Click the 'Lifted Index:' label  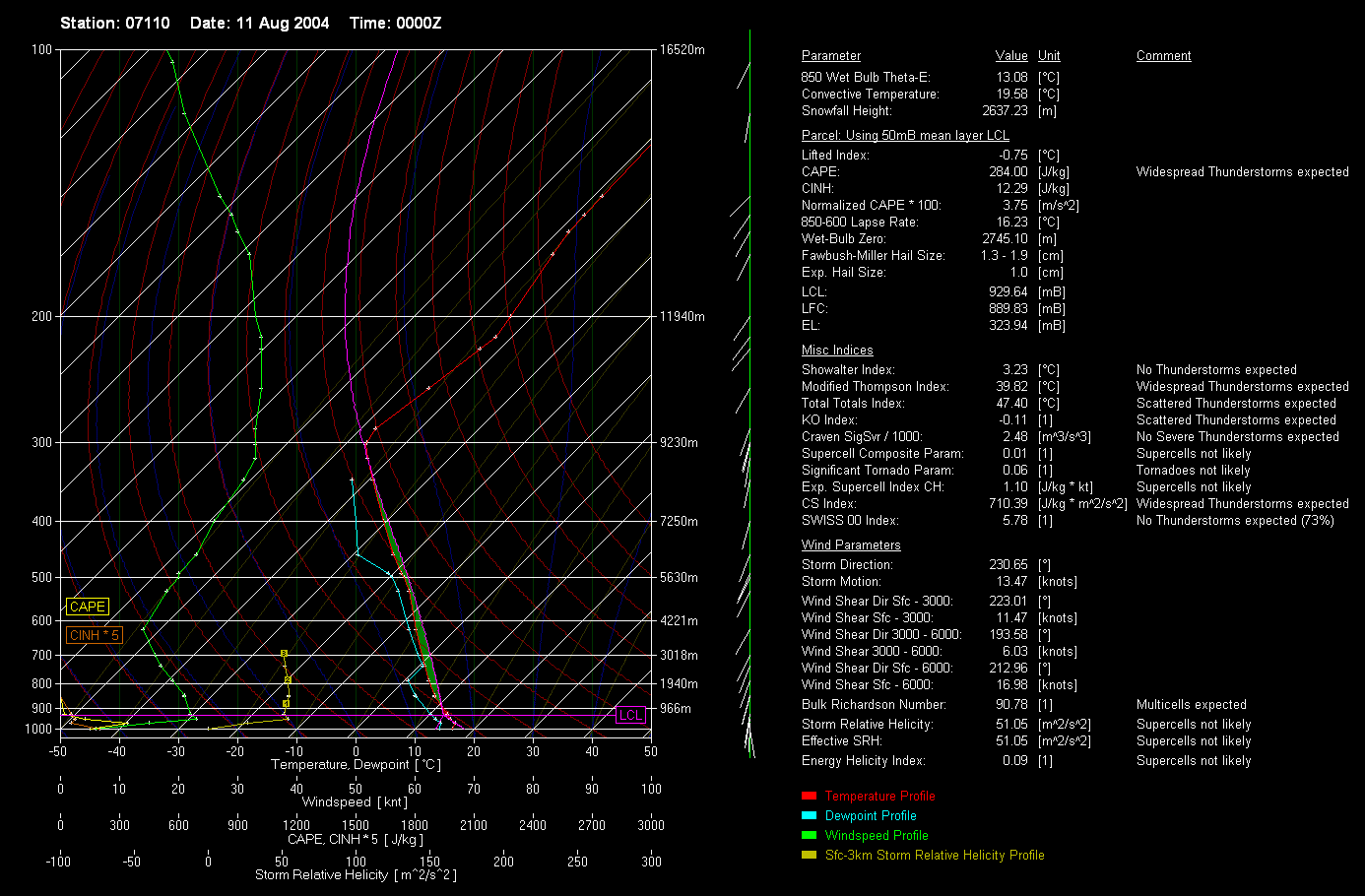pyautogui.click(x=835, y=155)
